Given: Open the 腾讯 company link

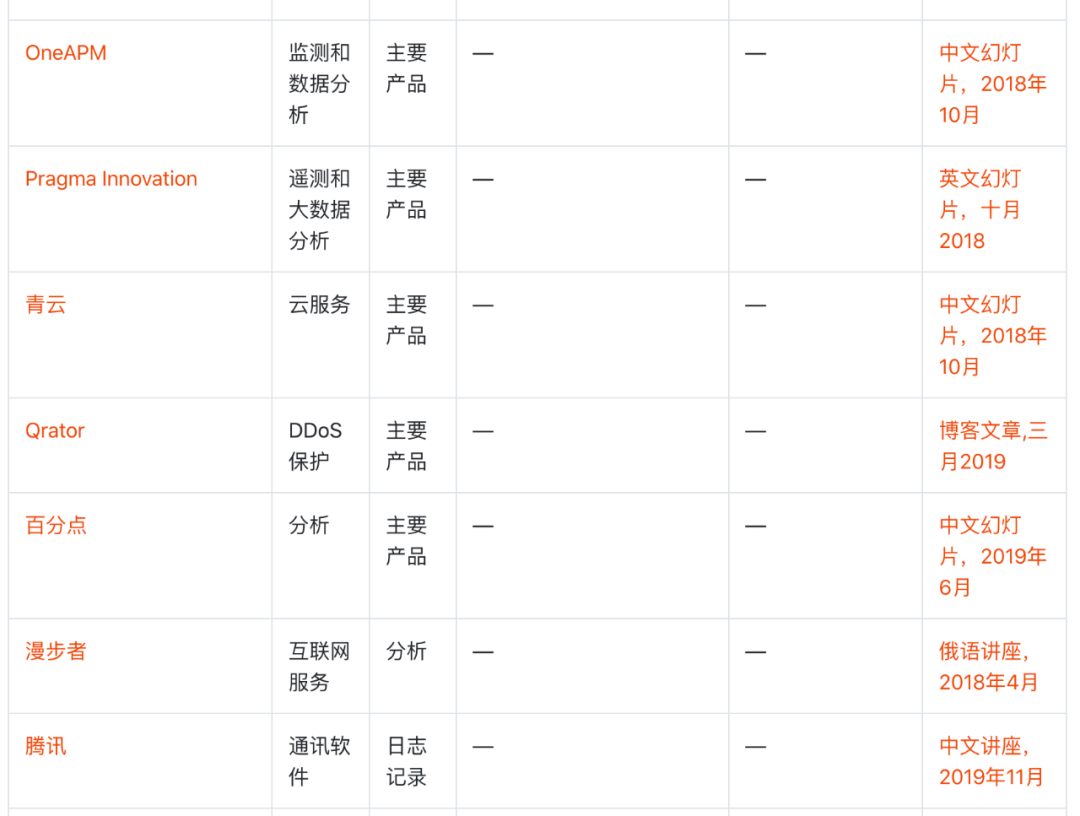Looking at the screenshot, I should (46, 746).
